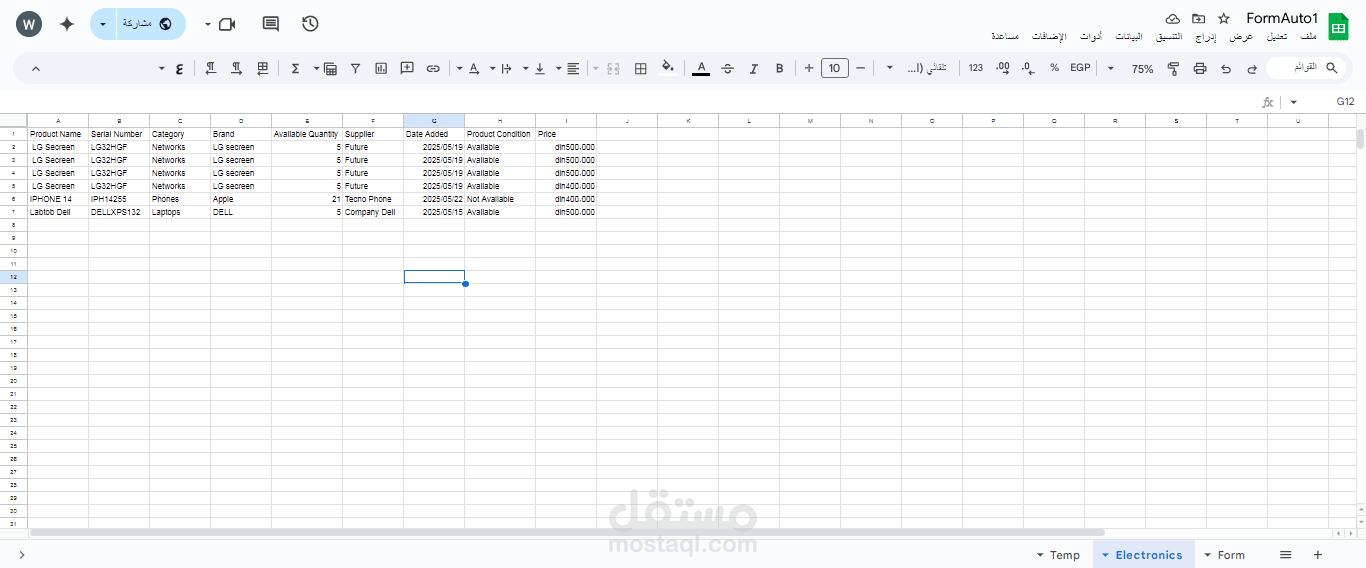Open the vertical align tool
This screenshot has height=568, width=1366.
click(540, 68)
